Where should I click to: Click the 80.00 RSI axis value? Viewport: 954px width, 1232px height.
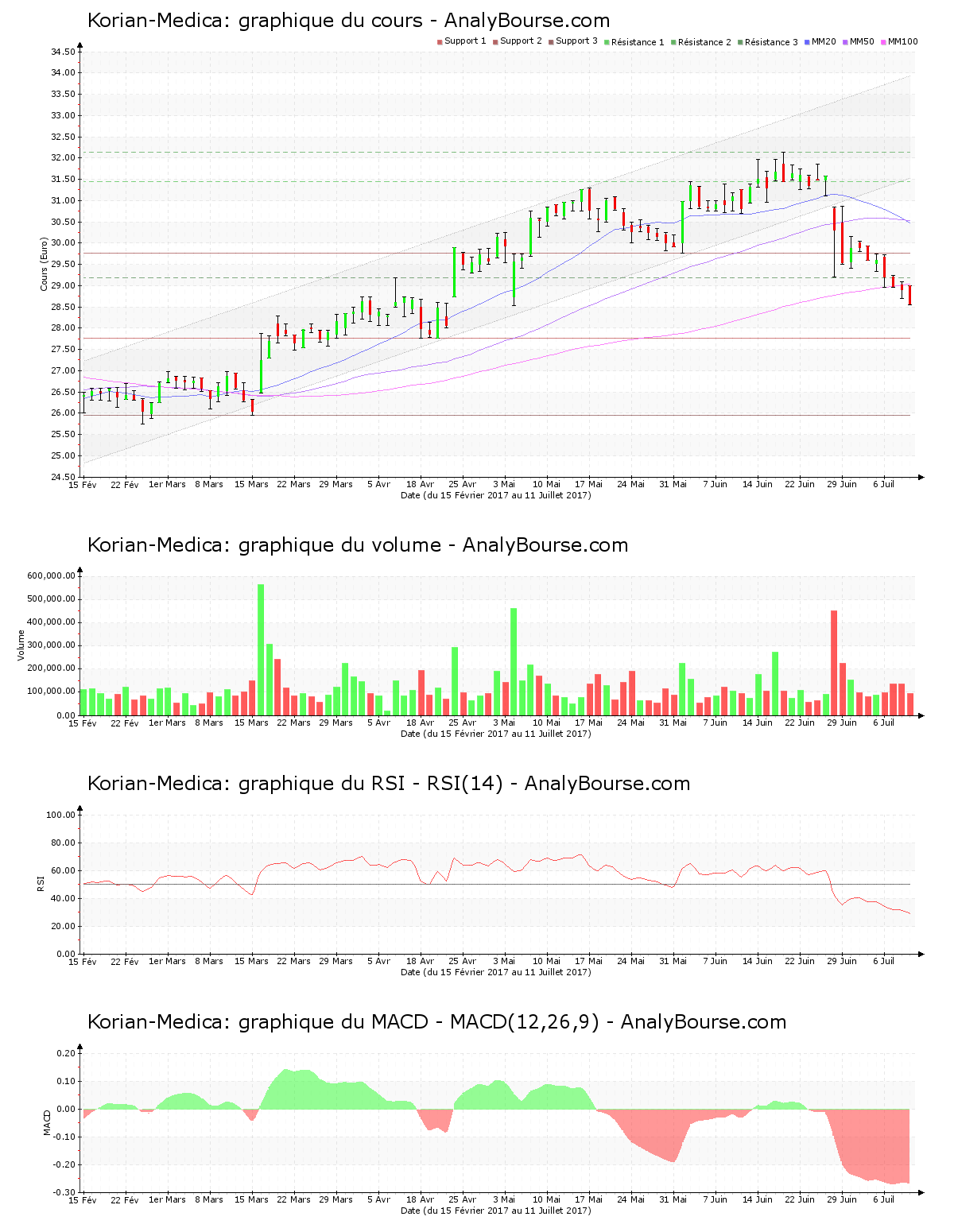(x=64, y=843)
